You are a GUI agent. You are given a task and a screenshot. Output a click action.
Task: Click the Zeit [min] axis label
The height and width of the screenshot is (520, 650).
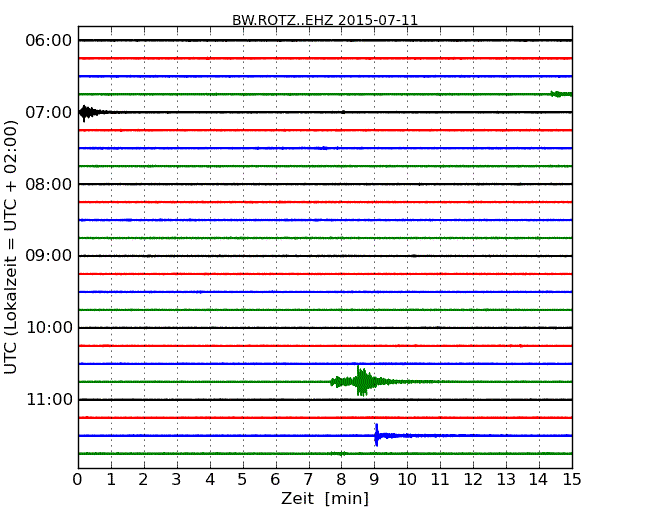(325, 498)
